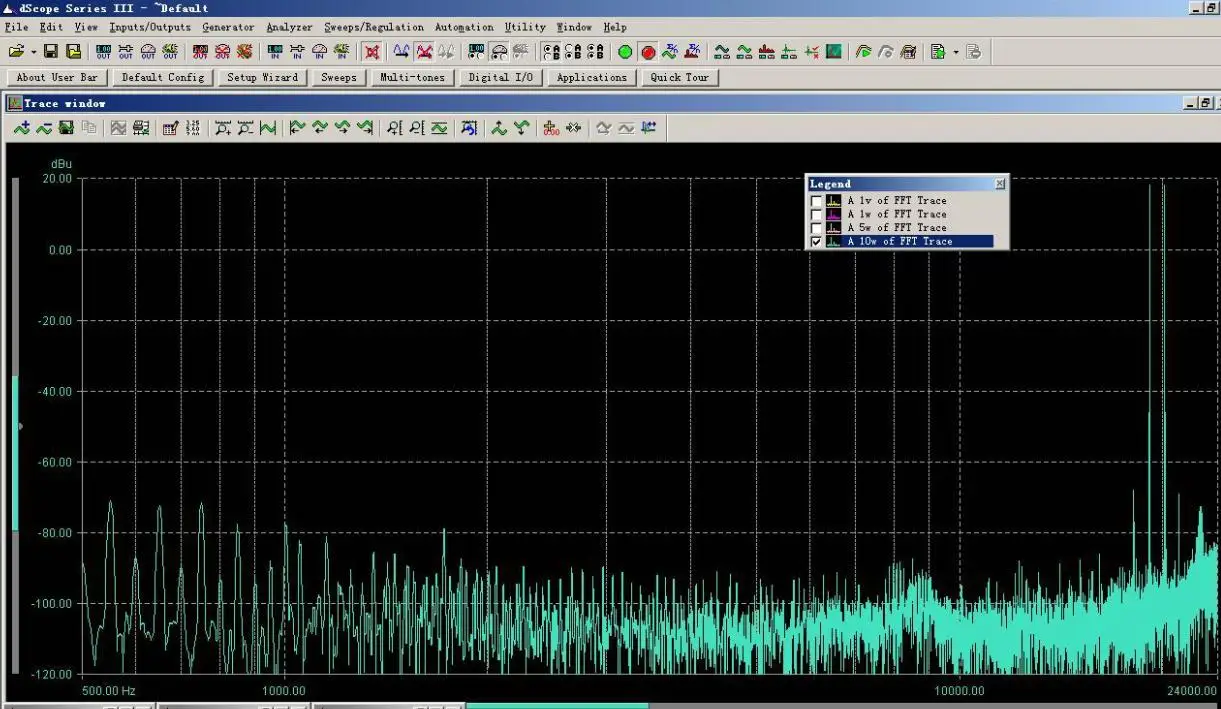Image resolution: width=1221 pixels, height=709 pixels.
Task: Click the red crossed-out mute icon
Action: (372, 52)
